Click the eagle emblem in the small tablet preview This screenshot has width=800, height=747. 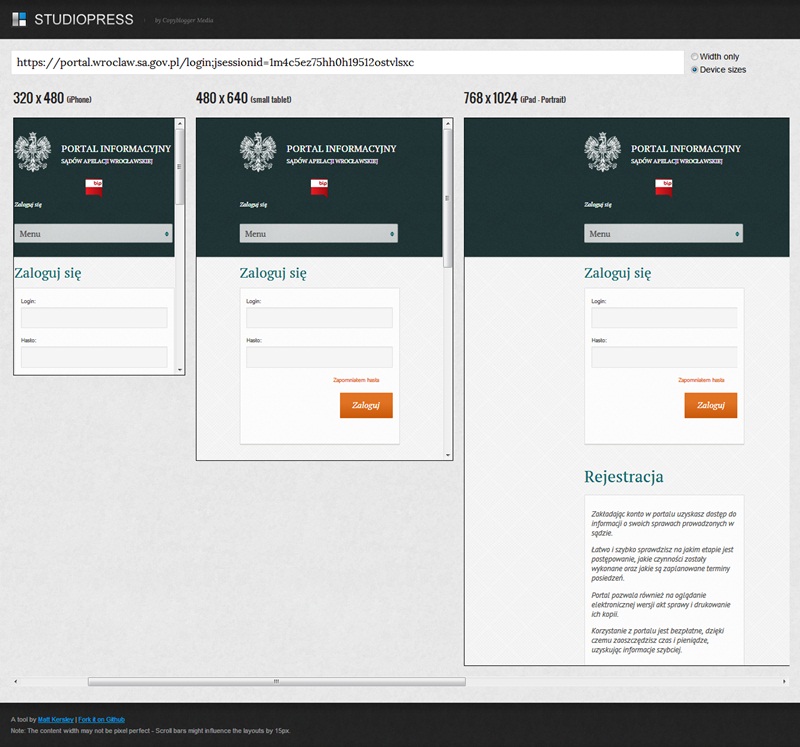coord(258,153)
